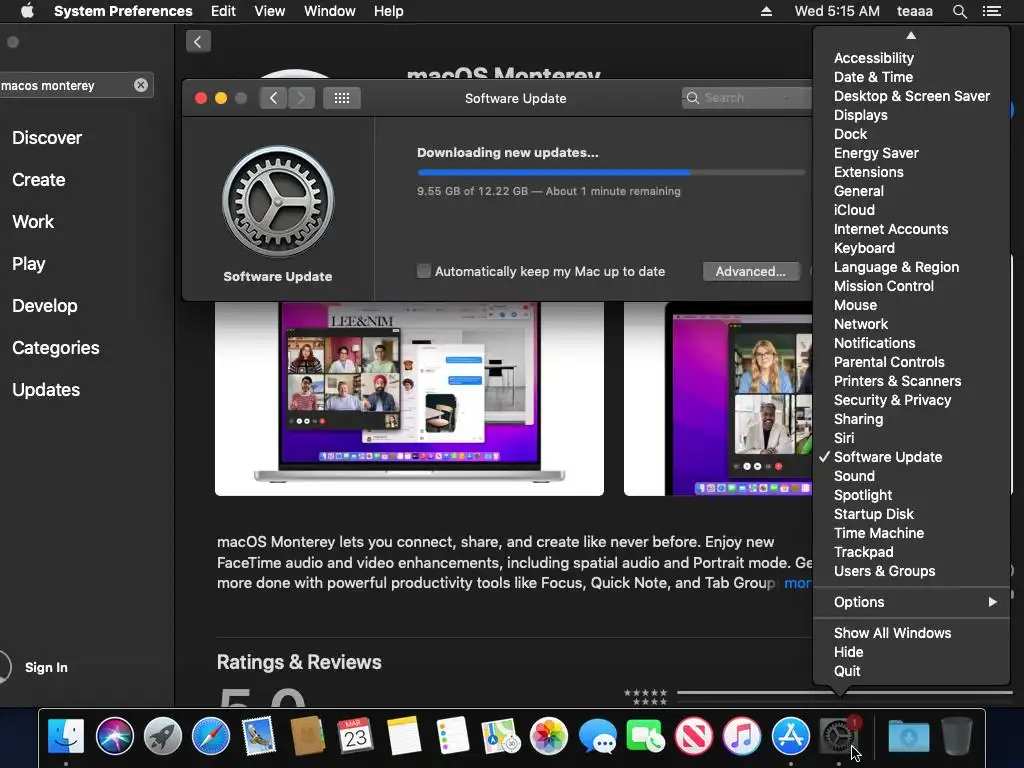The height and width of the screenshot is (768, 1024).
Task: Click the up arrow atop the Dock menu
Action: 911,36
